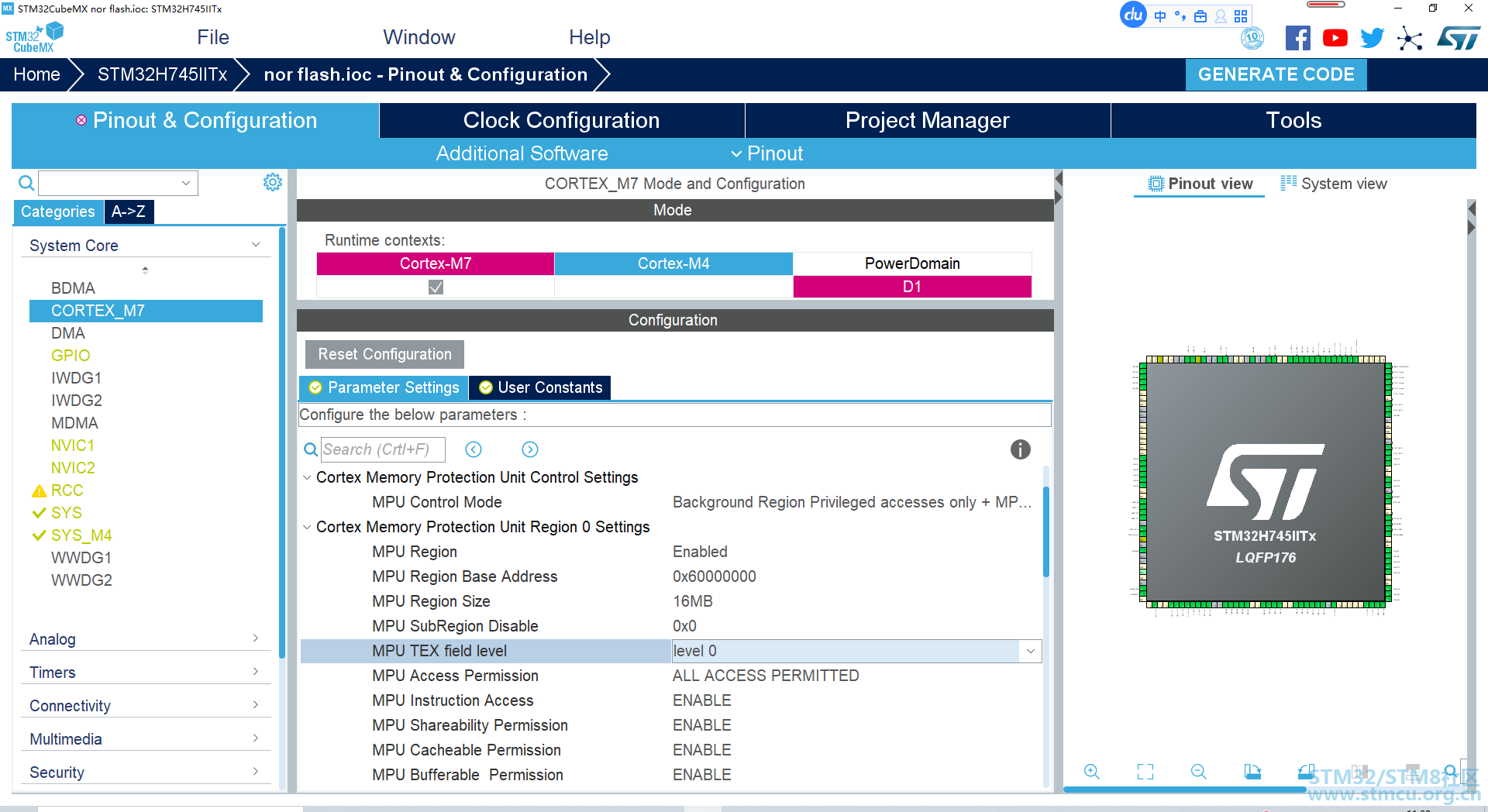1488x812 pixels.
Task: Click the parameter list vertical scrollbar
Action: tap(1046, 532)
